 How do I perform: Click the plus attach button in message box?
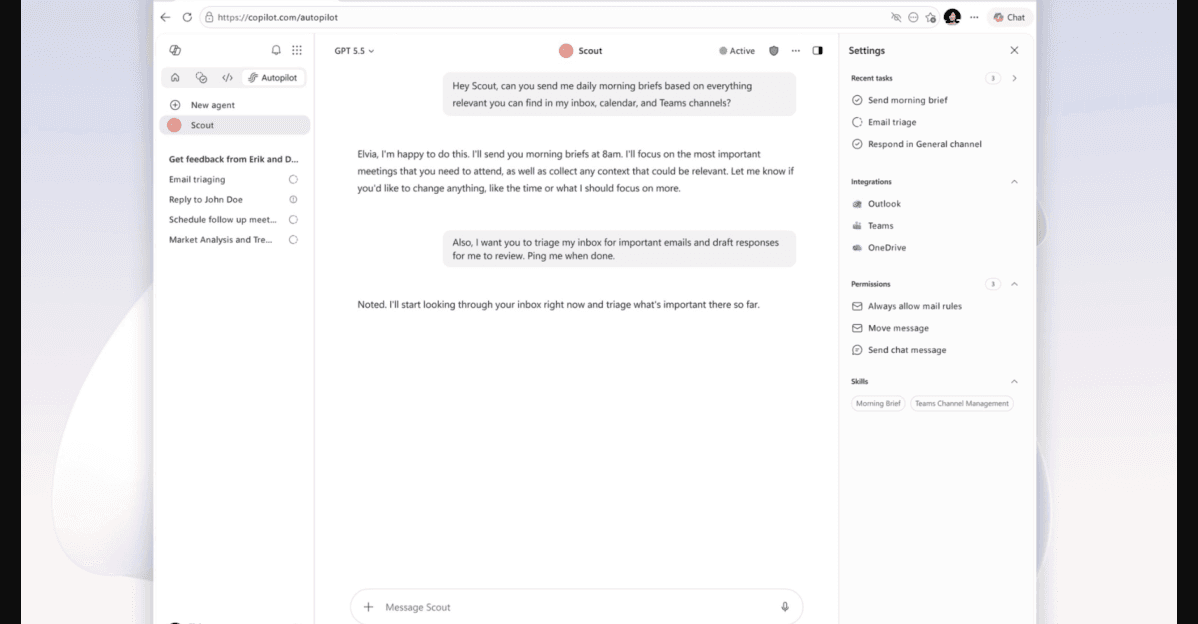pyautogui.click(x=368, y=607)
